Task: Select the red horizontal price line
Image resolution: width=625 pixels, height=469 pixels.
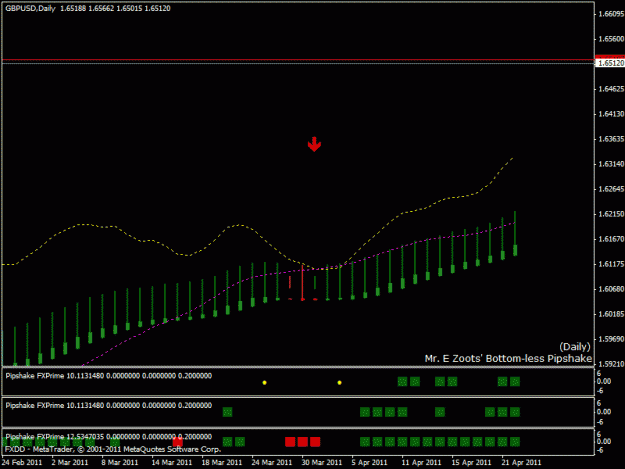Action: [x=298, y=60]
